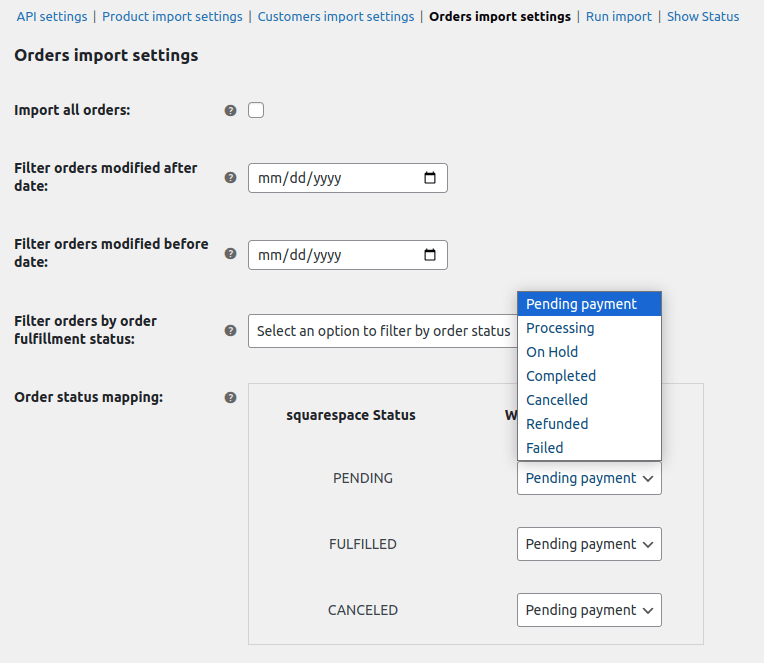Click help icon beside Order status mapping
This screenshot has width=764, height=663.
coord(231,397)
